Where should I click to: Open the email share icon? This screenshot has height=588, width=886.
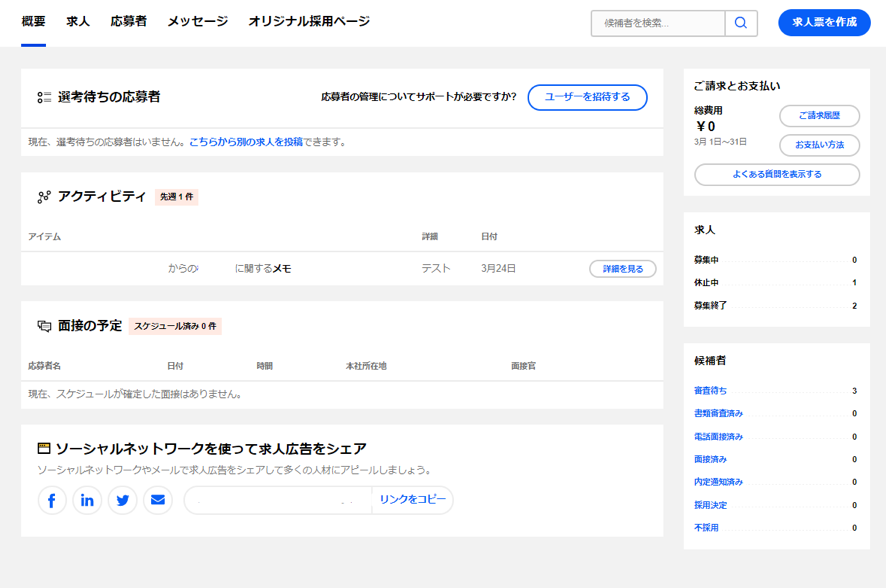click(x=157, y=500)
